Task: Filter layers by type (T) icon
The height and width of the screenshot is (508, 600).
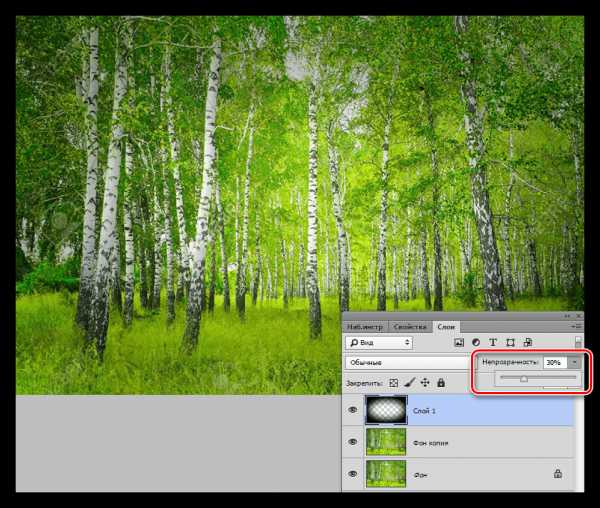Action: pyautogui.click(x=493, y=343)
